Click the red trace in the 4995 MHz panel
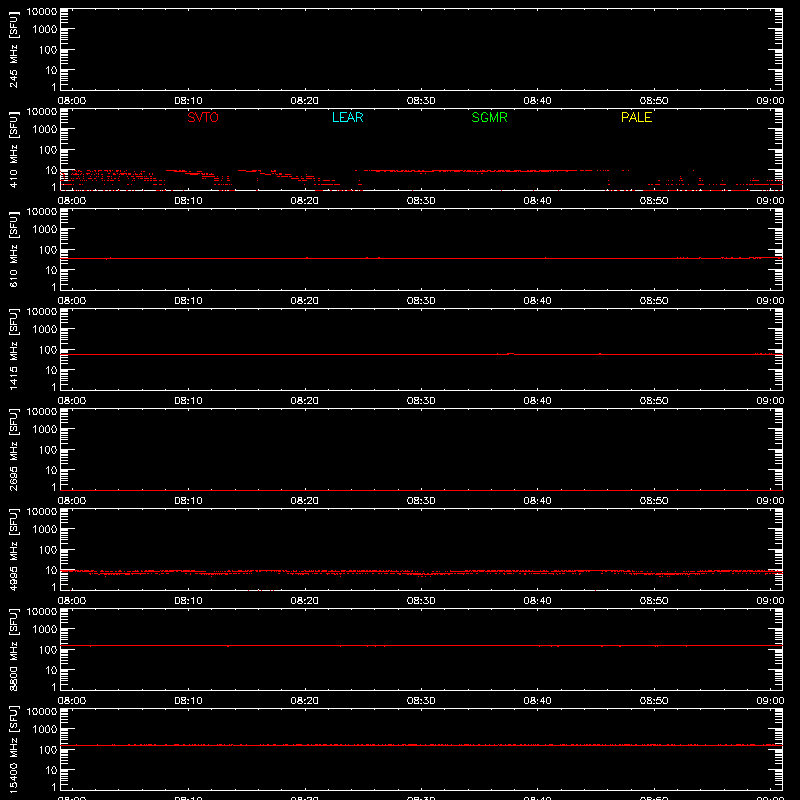This screenshot has height=800, width=800. tap(421, 572)
